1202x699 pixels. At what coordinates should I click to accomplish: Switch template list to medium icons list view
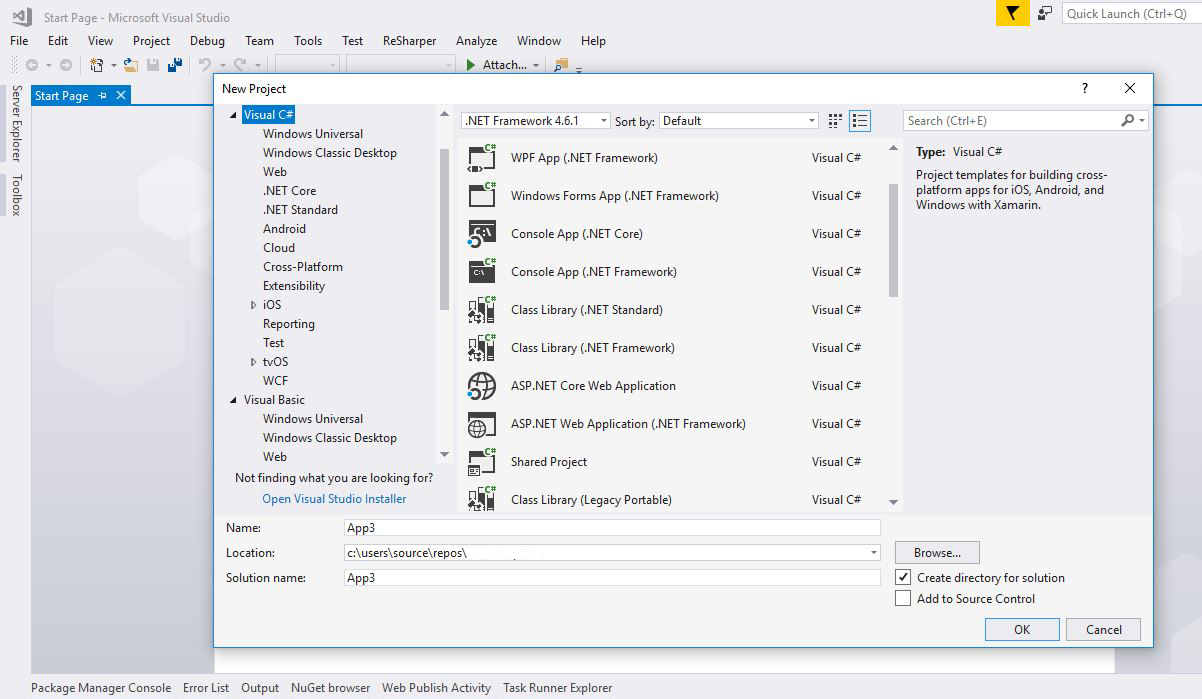click(860, 121)
